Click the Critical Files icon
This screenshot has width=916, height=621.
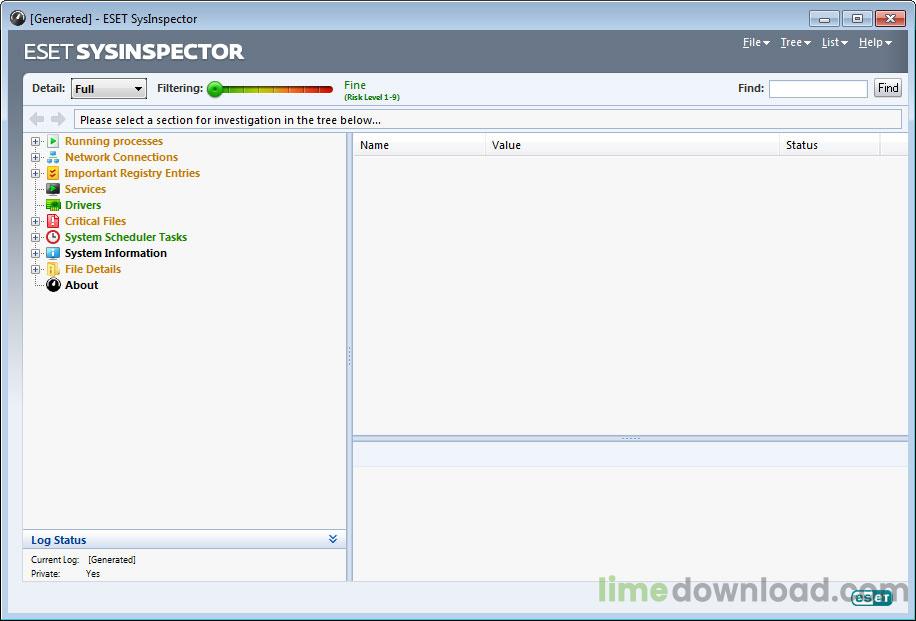coord(53,221)
